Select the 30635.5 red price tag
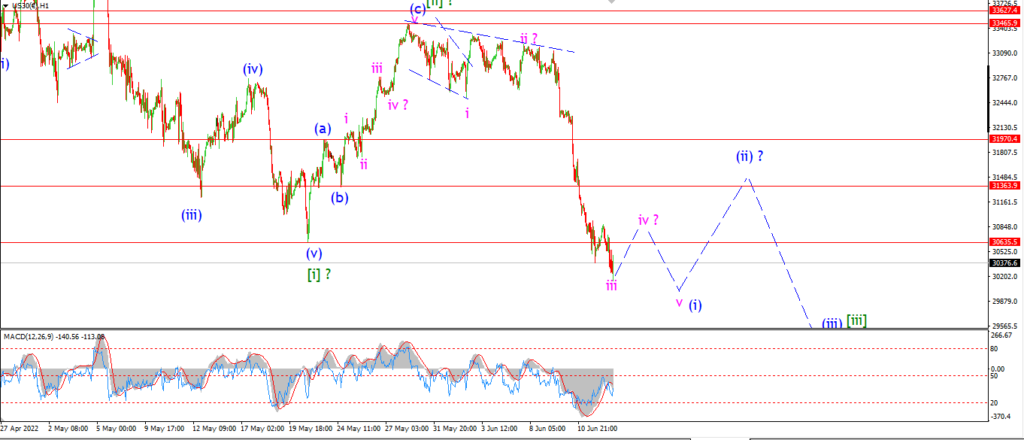This screenshot has width=1024, height=440. [1006, 242]
